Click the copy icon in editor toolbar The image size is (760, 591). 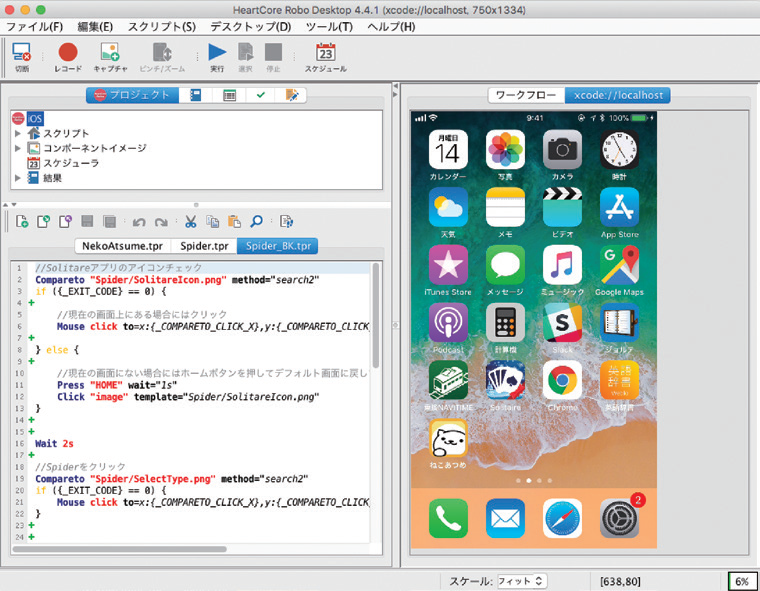212,222
